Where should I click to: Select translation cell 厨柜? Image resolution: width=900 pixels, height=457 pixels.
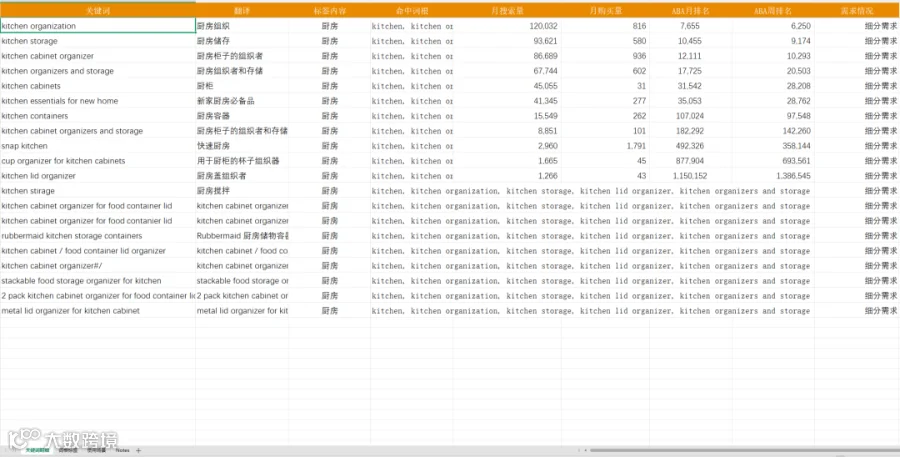242,86
